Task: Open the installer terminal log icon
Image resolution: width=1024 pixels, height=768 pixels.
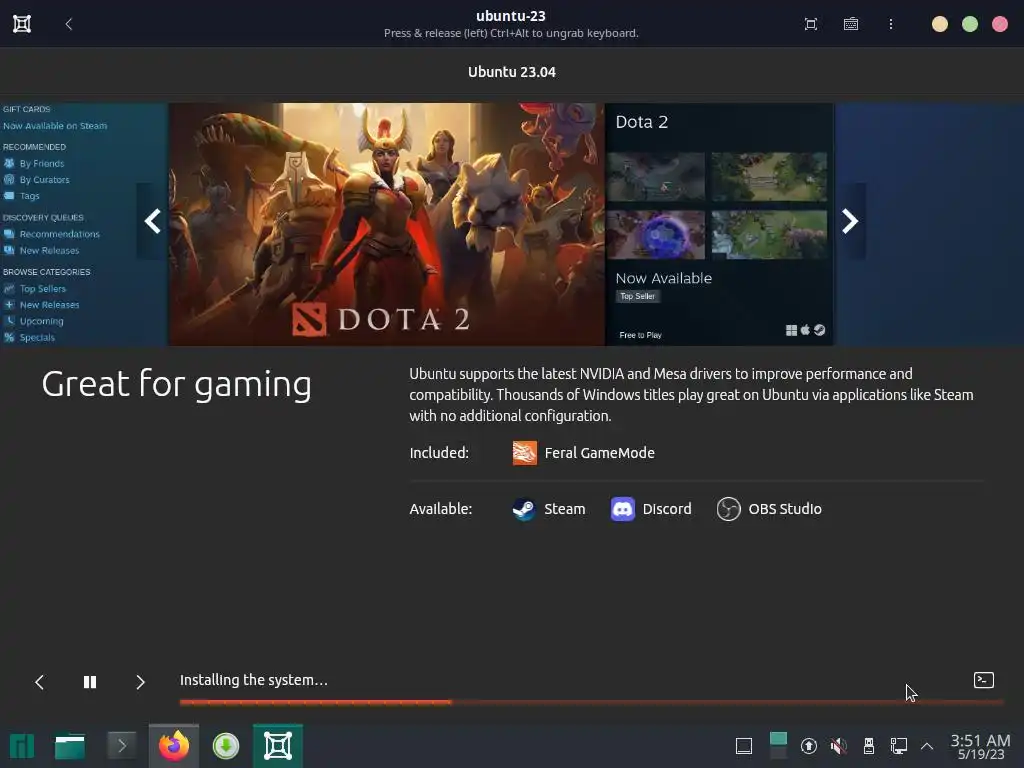Action: pos(984,680)
